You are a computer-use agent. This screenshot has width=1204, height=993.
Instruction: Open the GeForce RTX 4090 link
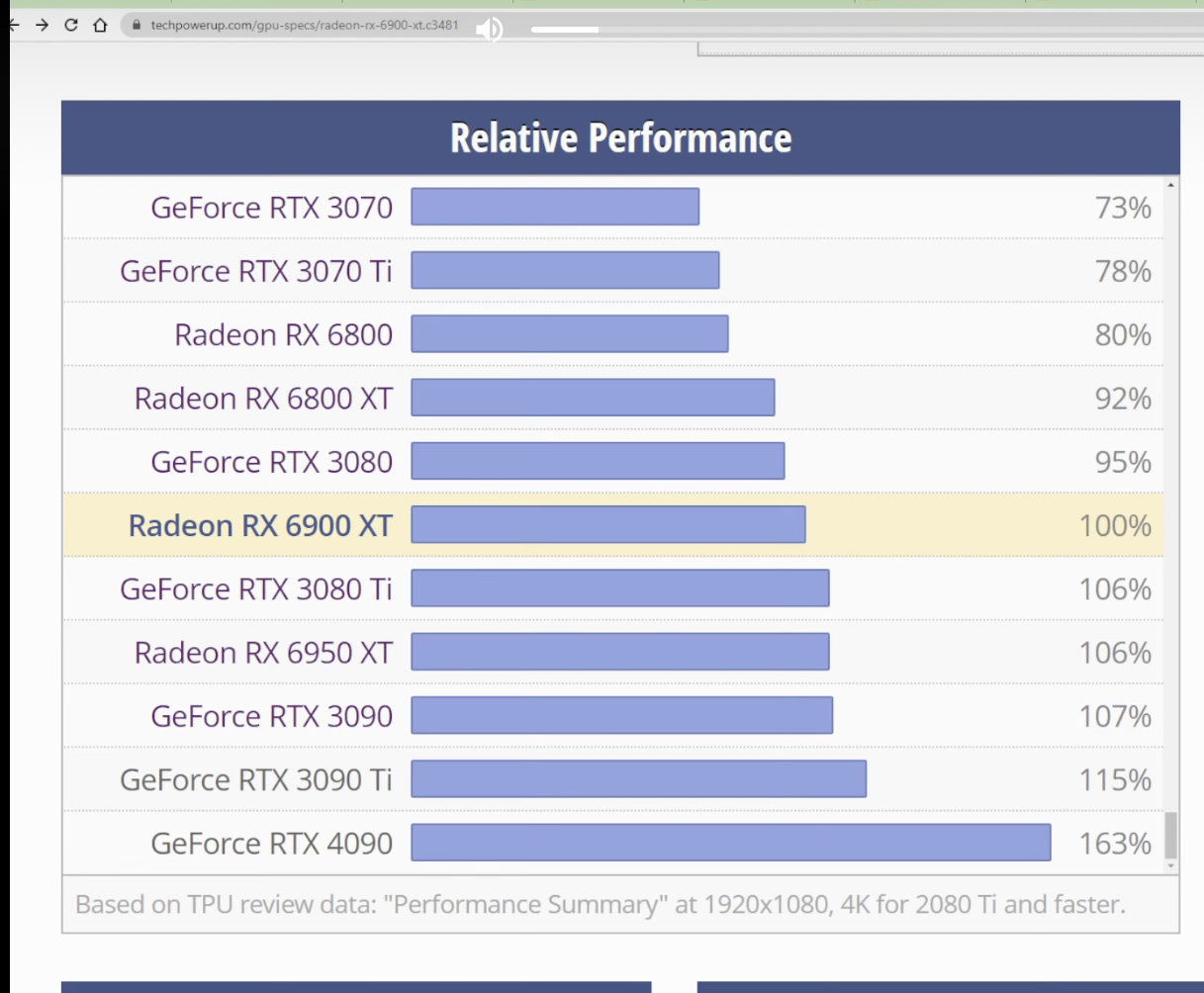tap(271, 843)
